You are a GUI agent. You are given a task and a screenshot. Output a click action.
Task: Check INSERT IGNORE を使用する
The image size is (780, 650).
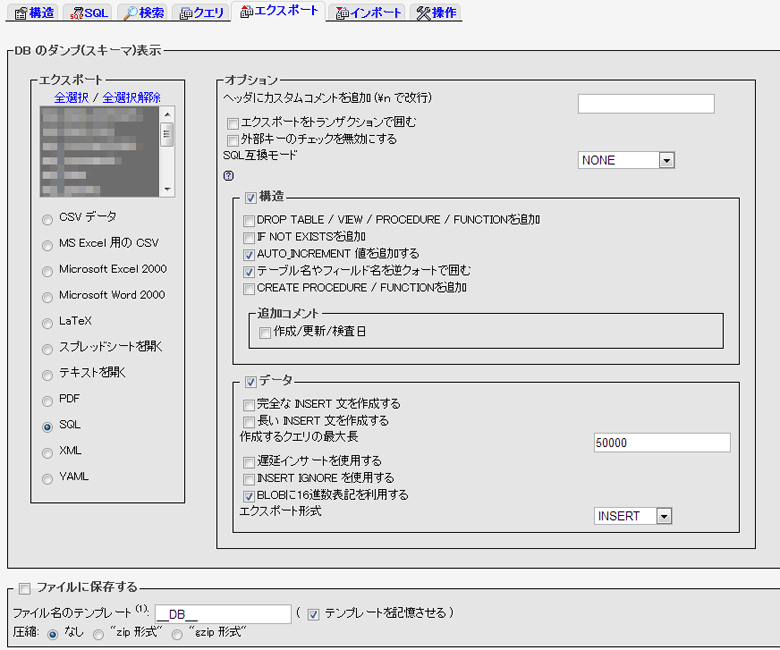pos(249,479)
